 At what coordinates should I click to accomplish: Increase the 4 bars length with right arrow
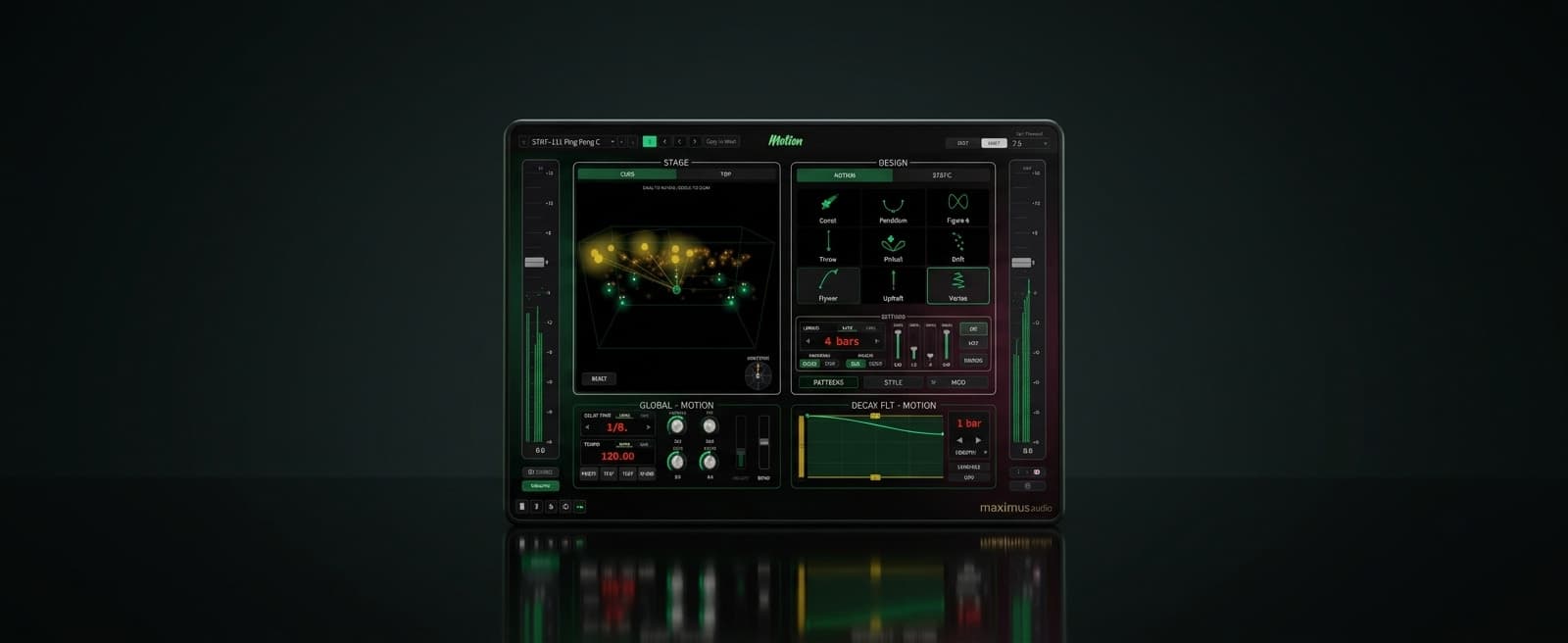click(x=876, y=341)
